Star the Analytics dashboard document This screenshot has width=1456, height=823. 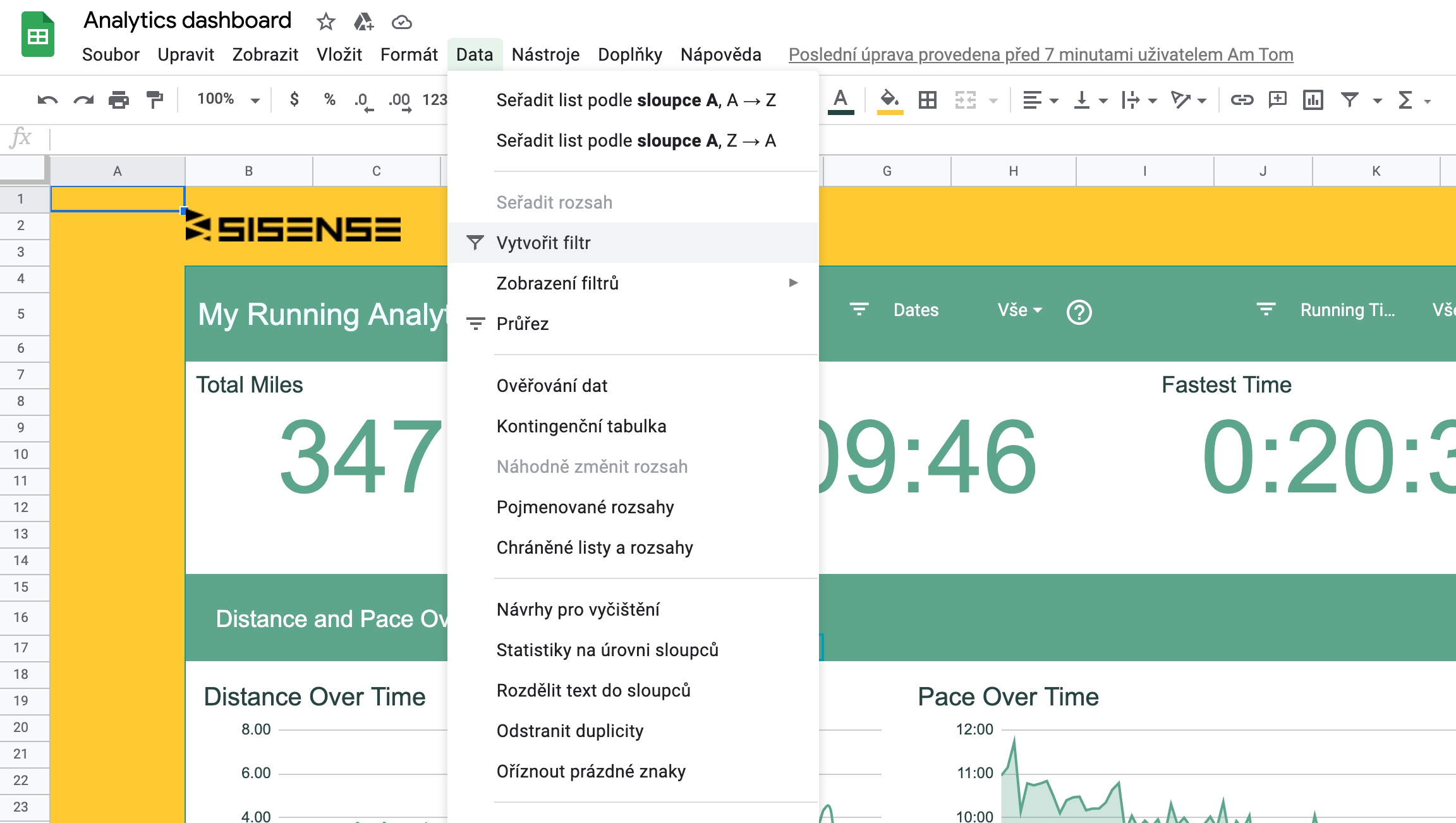[325, 22]
